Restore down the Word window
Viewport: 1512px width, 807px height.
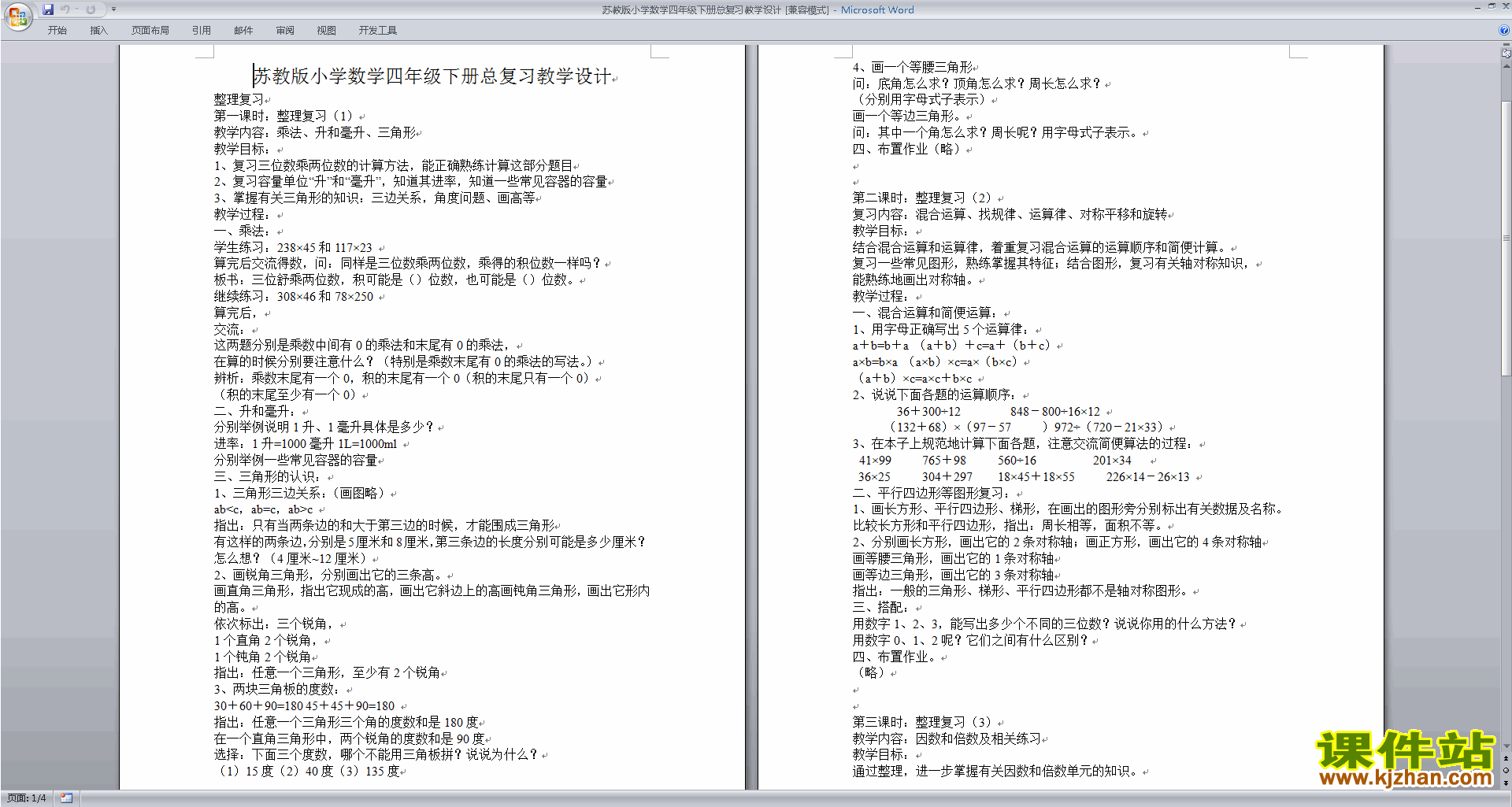click(x=1491, y=6)
